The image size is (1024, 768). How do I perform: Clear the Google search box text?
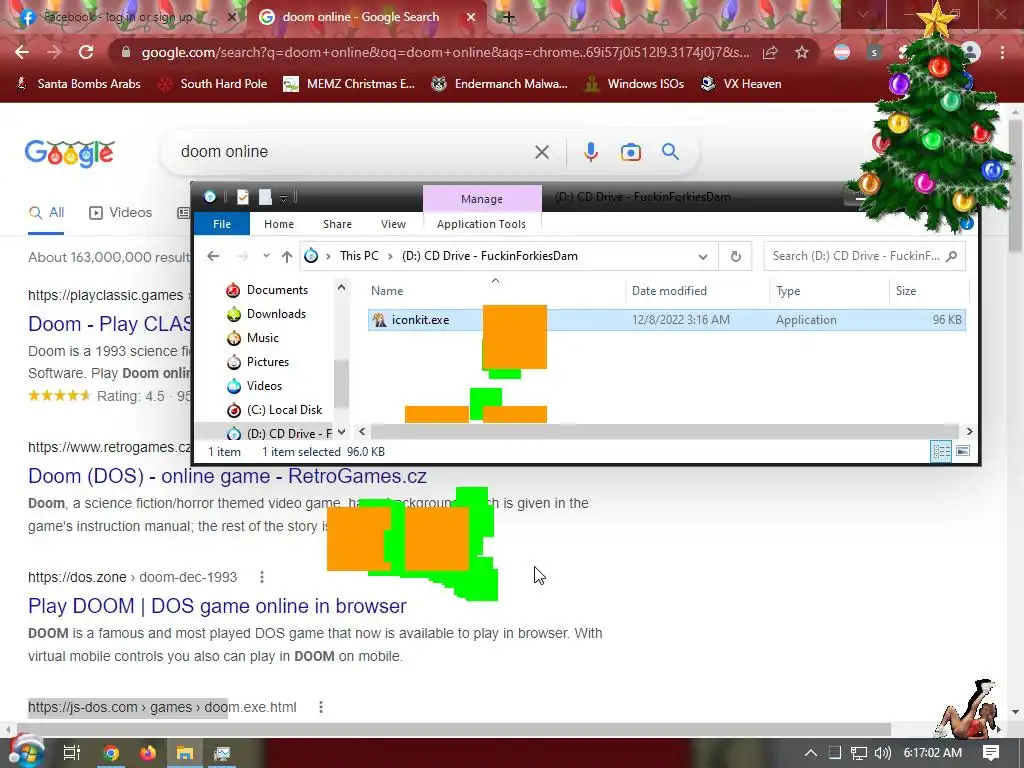[x=541, y=152]
